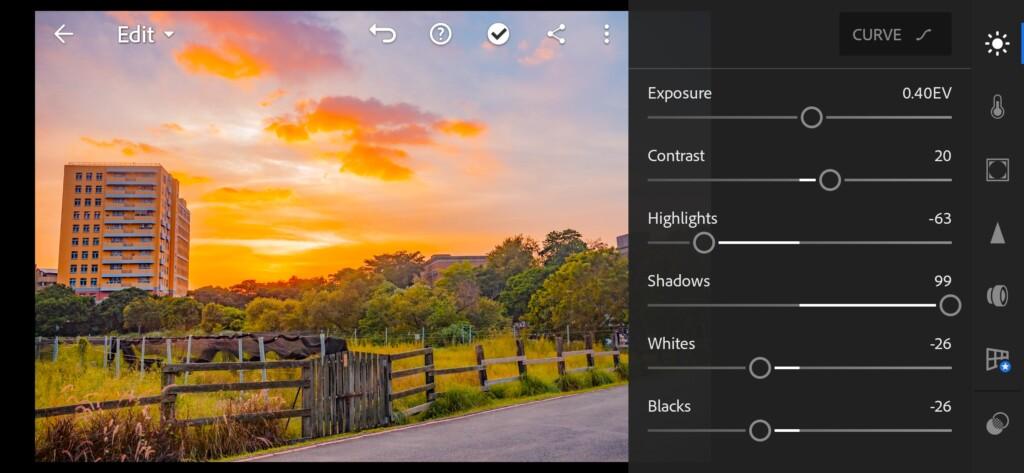Image resolution: width=1024 pixels, height=473 pixels.
Task: Click the sunset photo preview
Action: tap(332, 236)
